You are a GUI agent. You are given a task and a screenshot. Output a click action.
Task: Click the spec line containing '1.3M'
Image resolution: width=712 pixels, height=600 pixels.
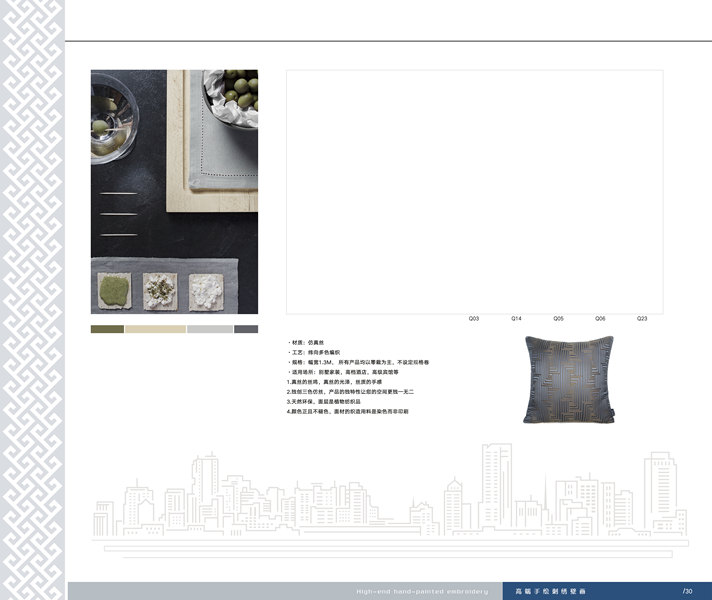click(358, 362)
